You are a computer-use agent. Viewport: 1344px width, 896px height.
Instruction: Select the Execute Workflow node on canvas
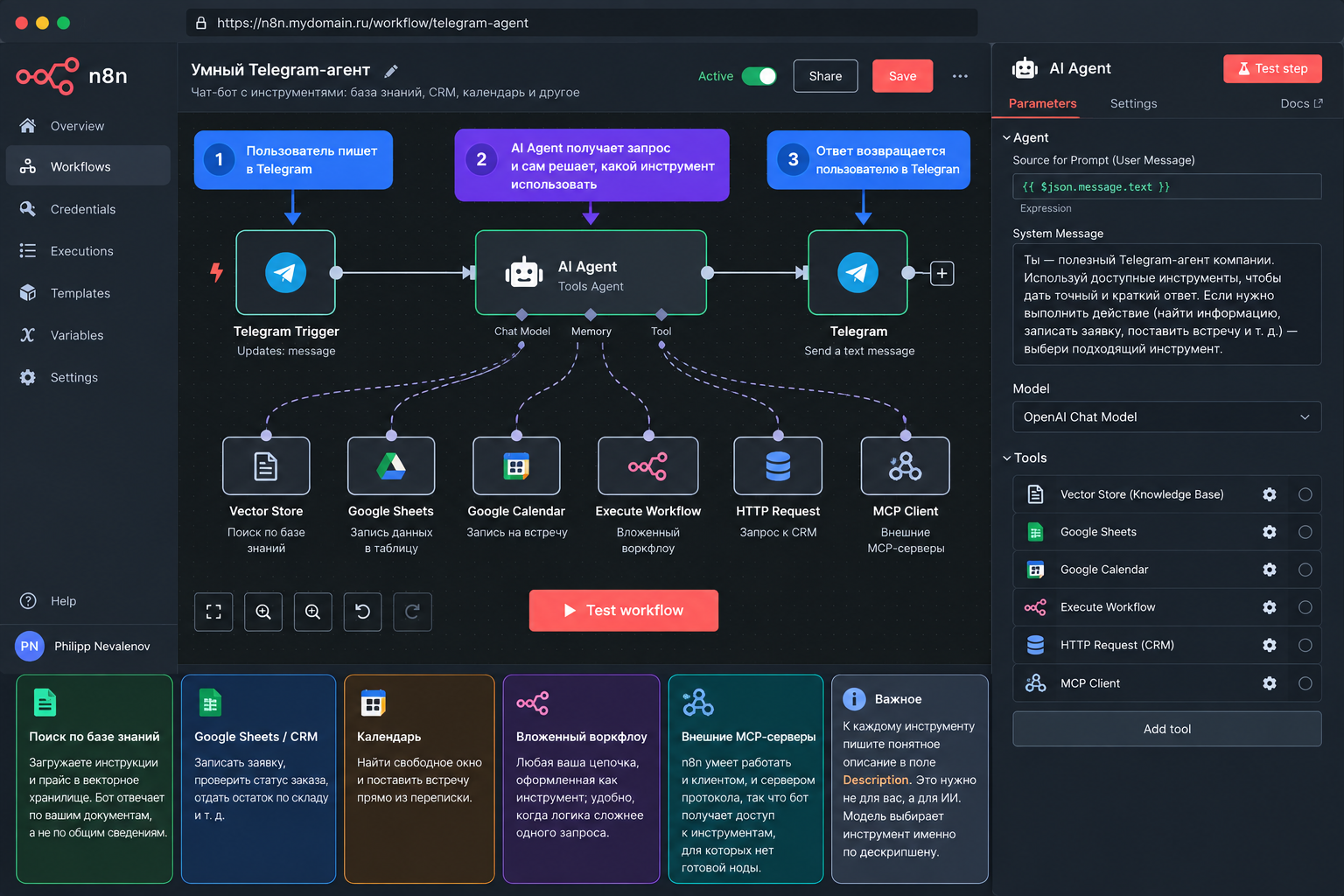(648, 466)
